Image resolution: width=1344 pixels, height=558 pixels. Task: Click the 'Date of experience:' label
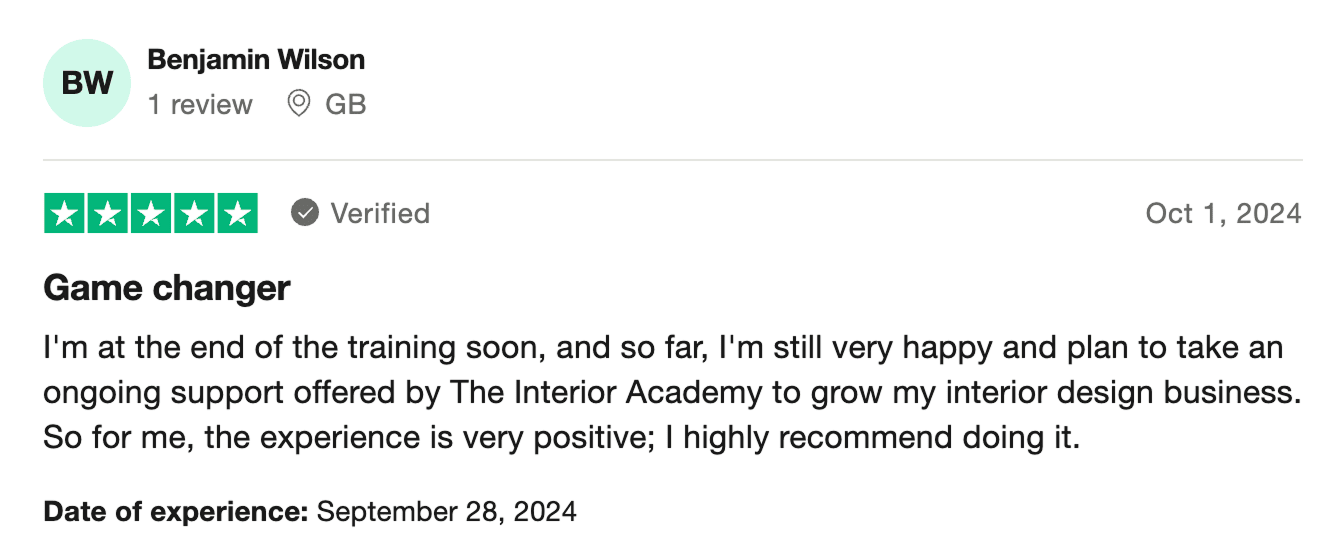pos(176,512)
